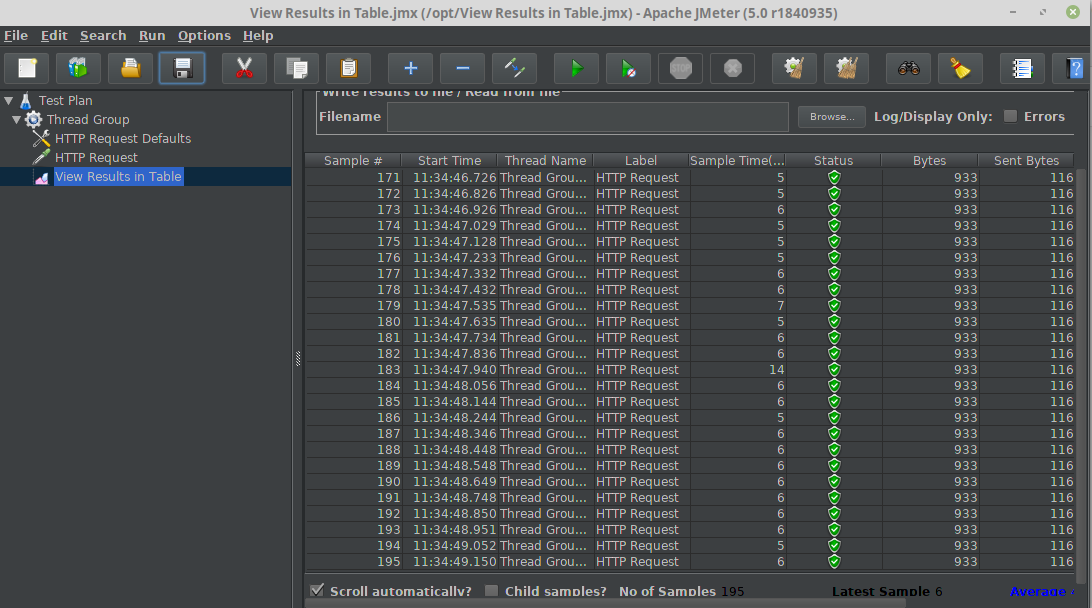
Task: Click the Toggle enable/disable icon
Action: click(x=515, y=68)
